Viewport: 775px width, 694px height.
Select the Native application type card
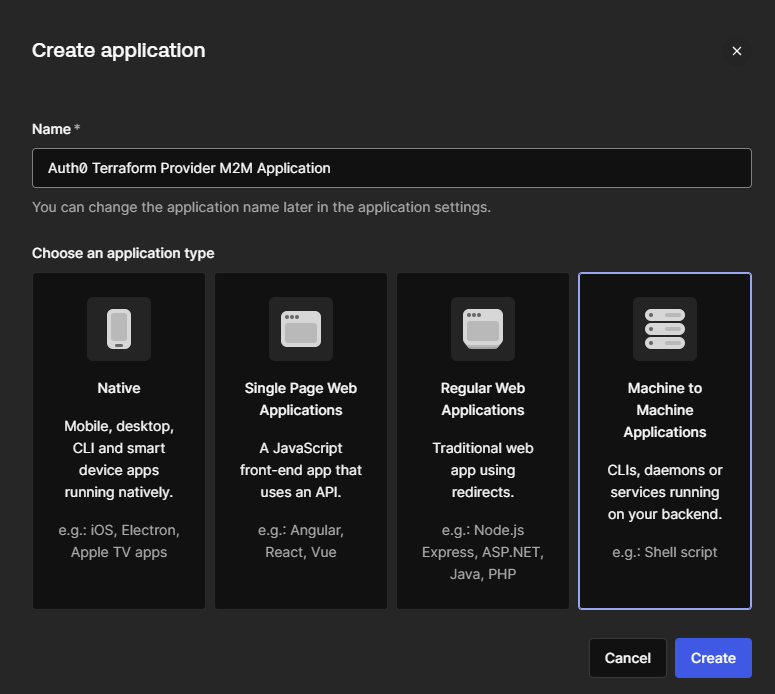pos(119,441)
